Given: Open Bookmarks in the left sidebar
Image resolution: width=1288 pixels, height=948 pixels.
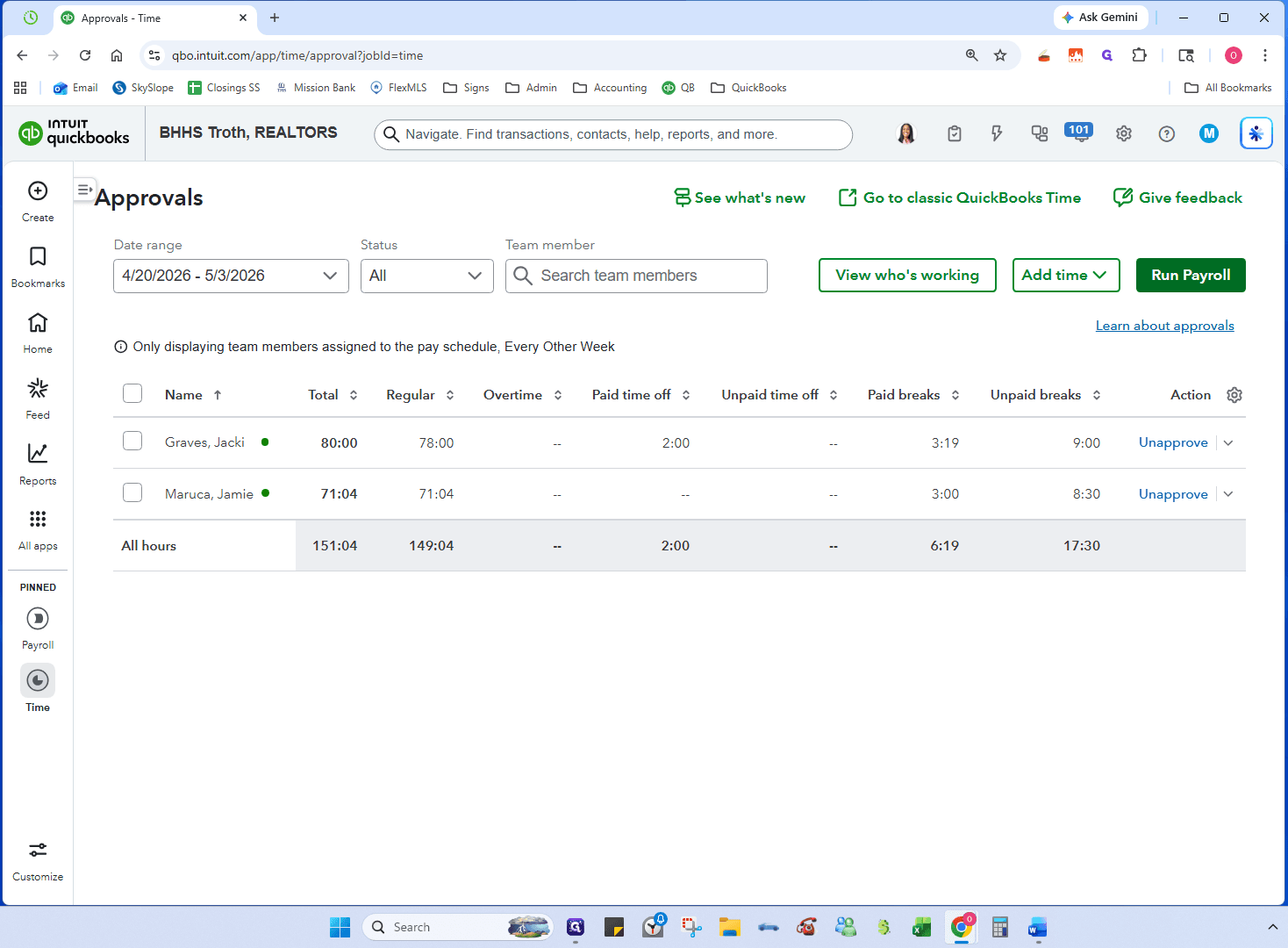Looking at the screenshot, I should tap(38, 267).
